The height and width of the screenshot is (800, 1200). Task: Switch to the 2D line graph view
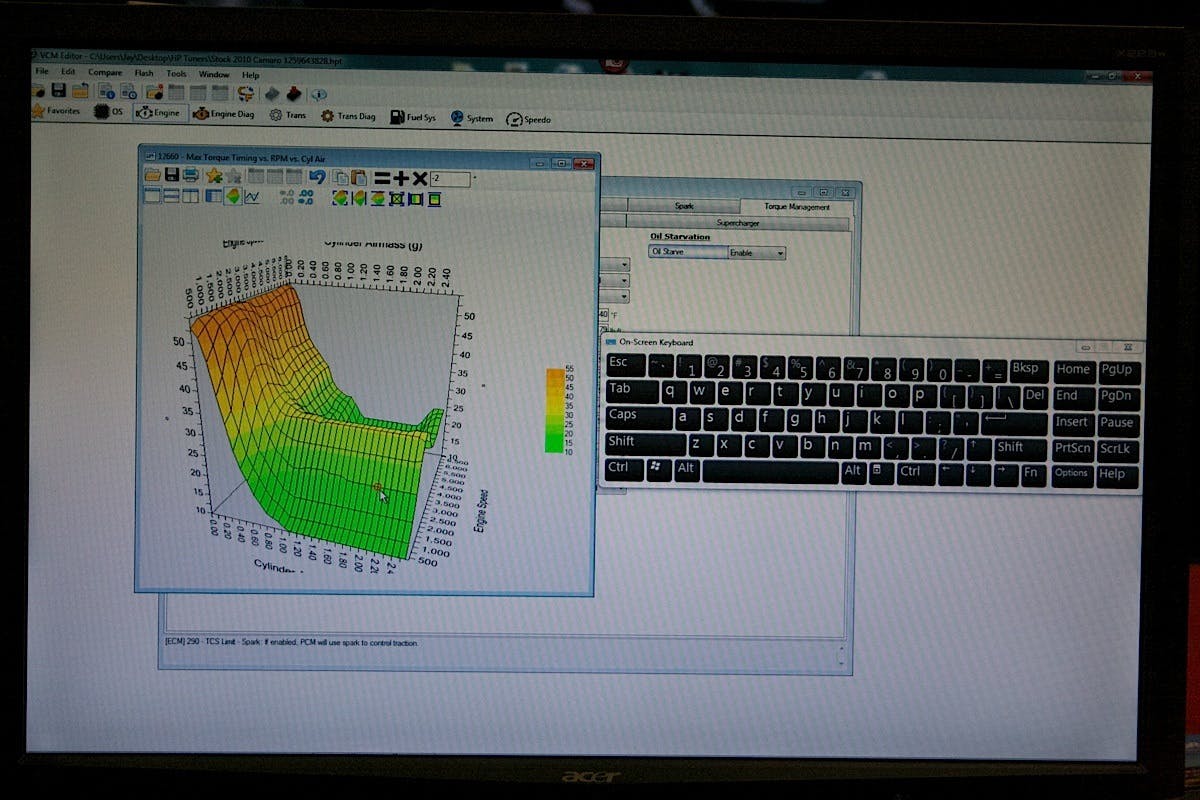[252, 196]
